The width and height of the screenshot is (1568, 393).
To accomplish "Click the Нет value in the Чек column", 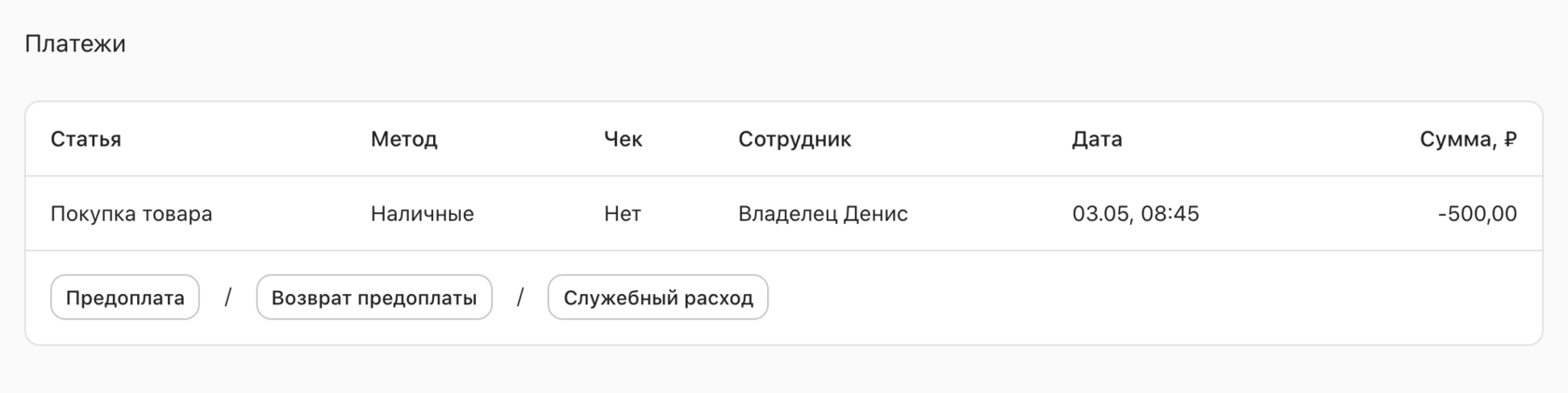I will pos(623,214).
